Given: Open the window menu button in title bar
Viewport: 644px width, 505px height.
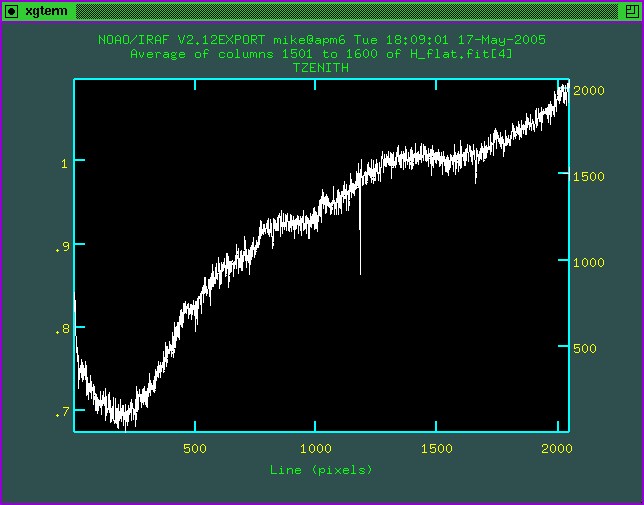Looking at the screenshot, I should (11, 10).
